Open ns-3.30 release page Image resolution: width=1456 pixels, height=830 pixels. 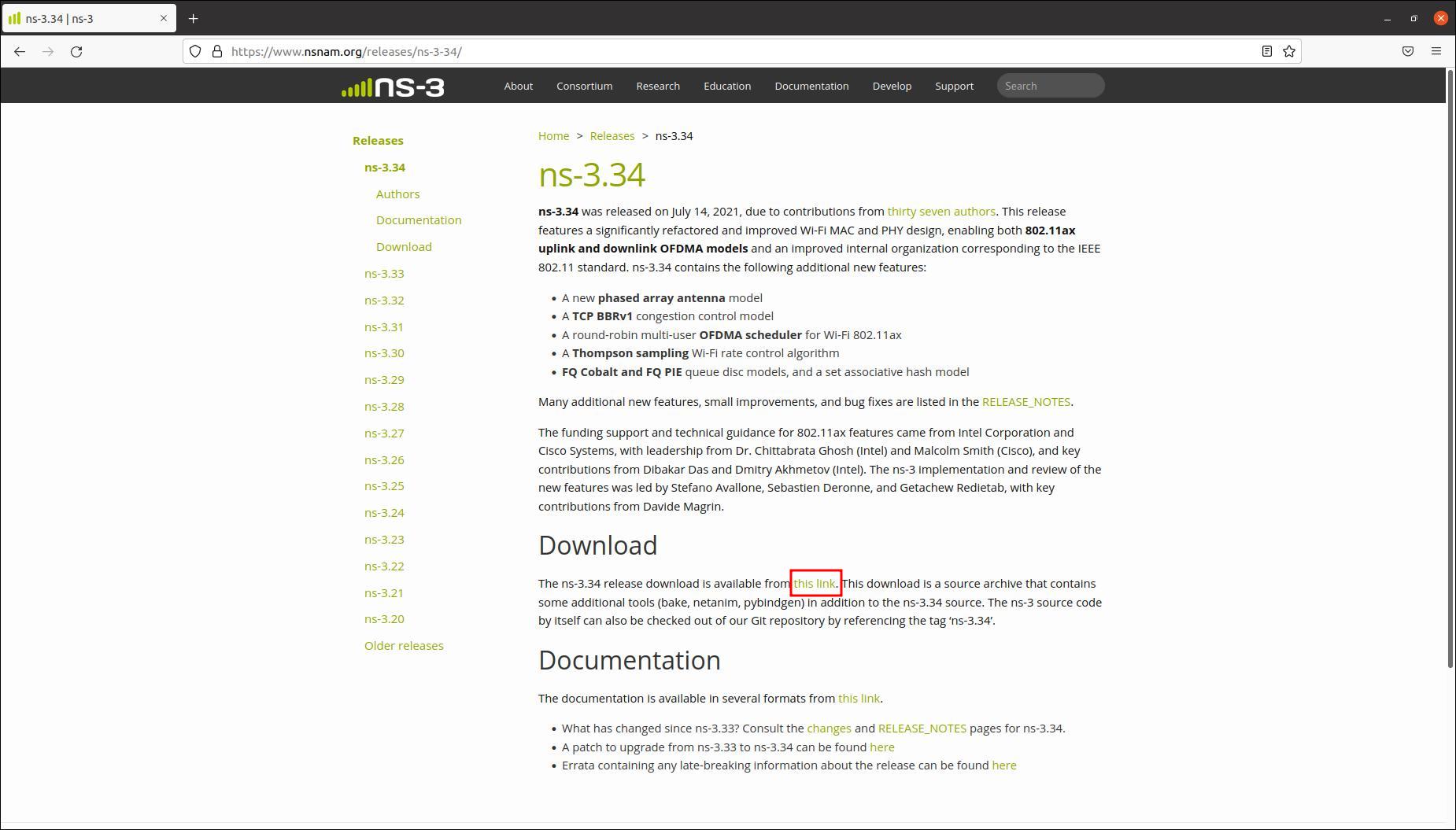[384, 353]
